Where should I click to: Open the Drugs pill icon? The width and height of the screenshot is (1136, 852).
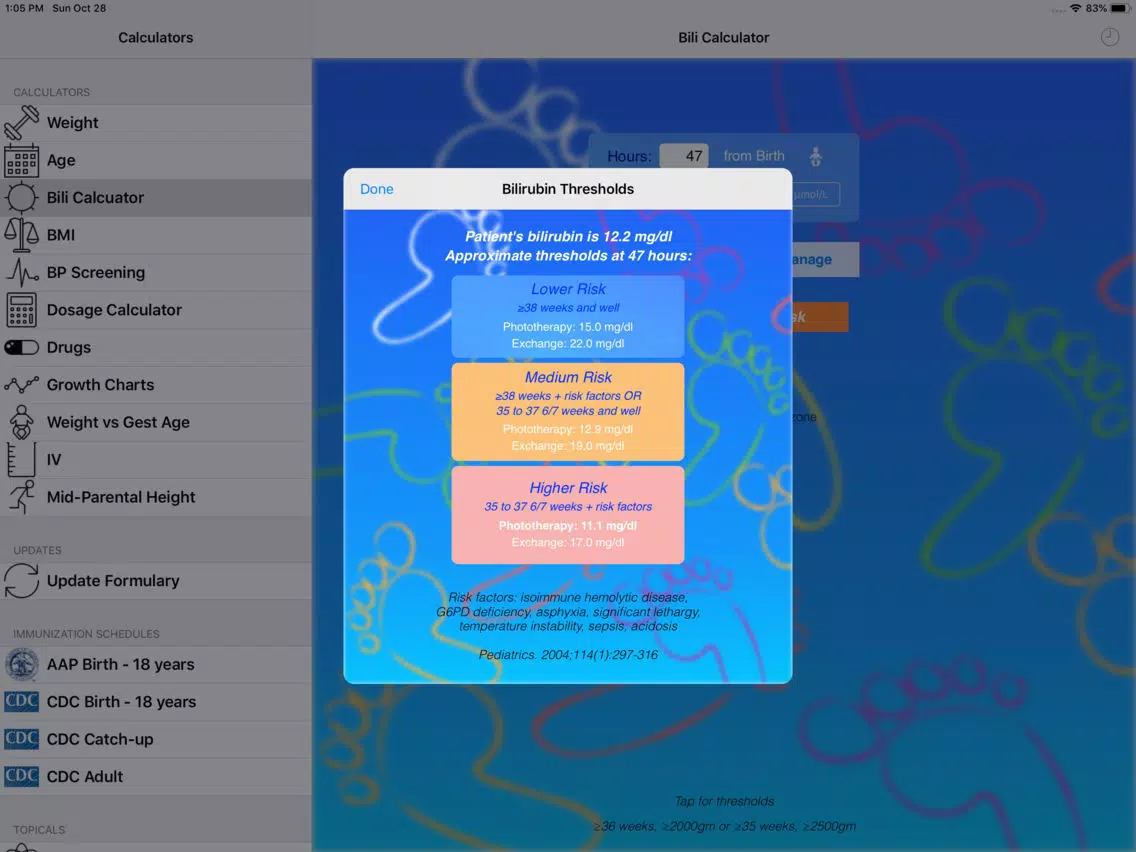click(22, 347)
